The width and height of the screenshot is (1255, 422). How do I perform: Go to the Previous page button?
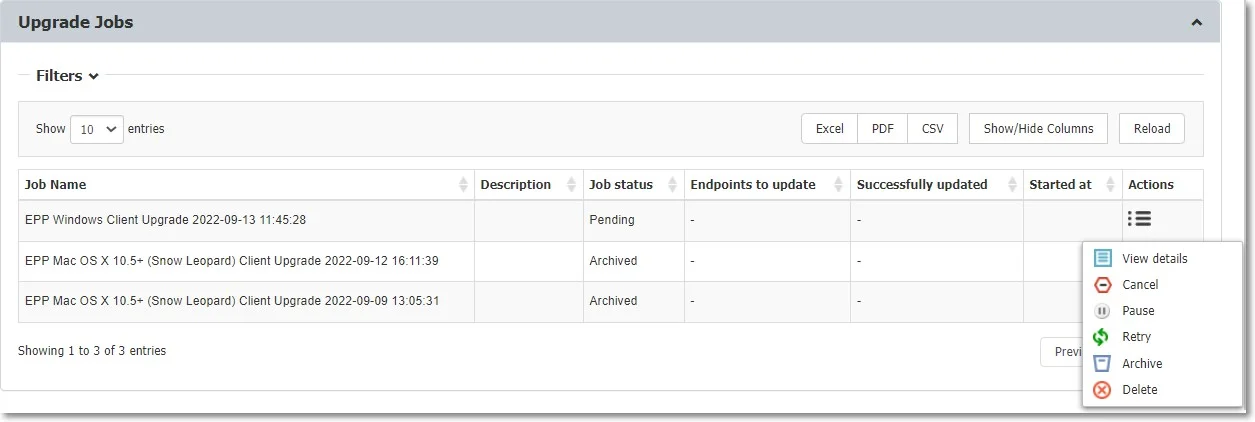click(x=1062, y=352)
